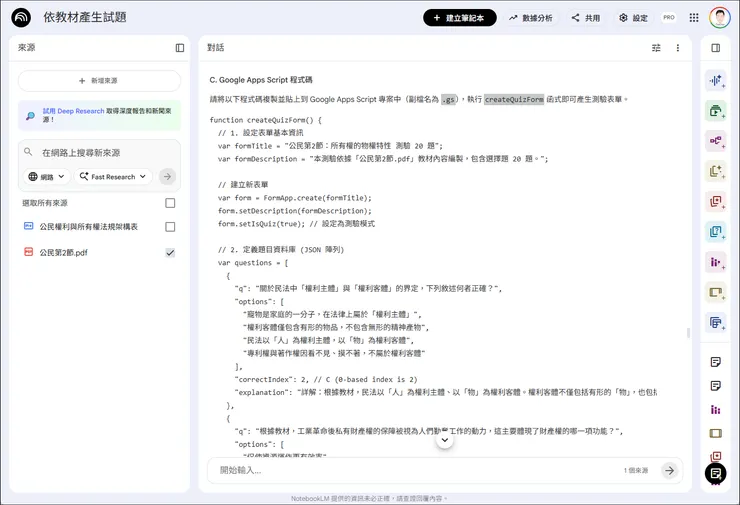The image size is (740, 505).
Task: Click the chat panel vertical scrollbar thumb
Action: pyautogui.click(x=688, y=333)
